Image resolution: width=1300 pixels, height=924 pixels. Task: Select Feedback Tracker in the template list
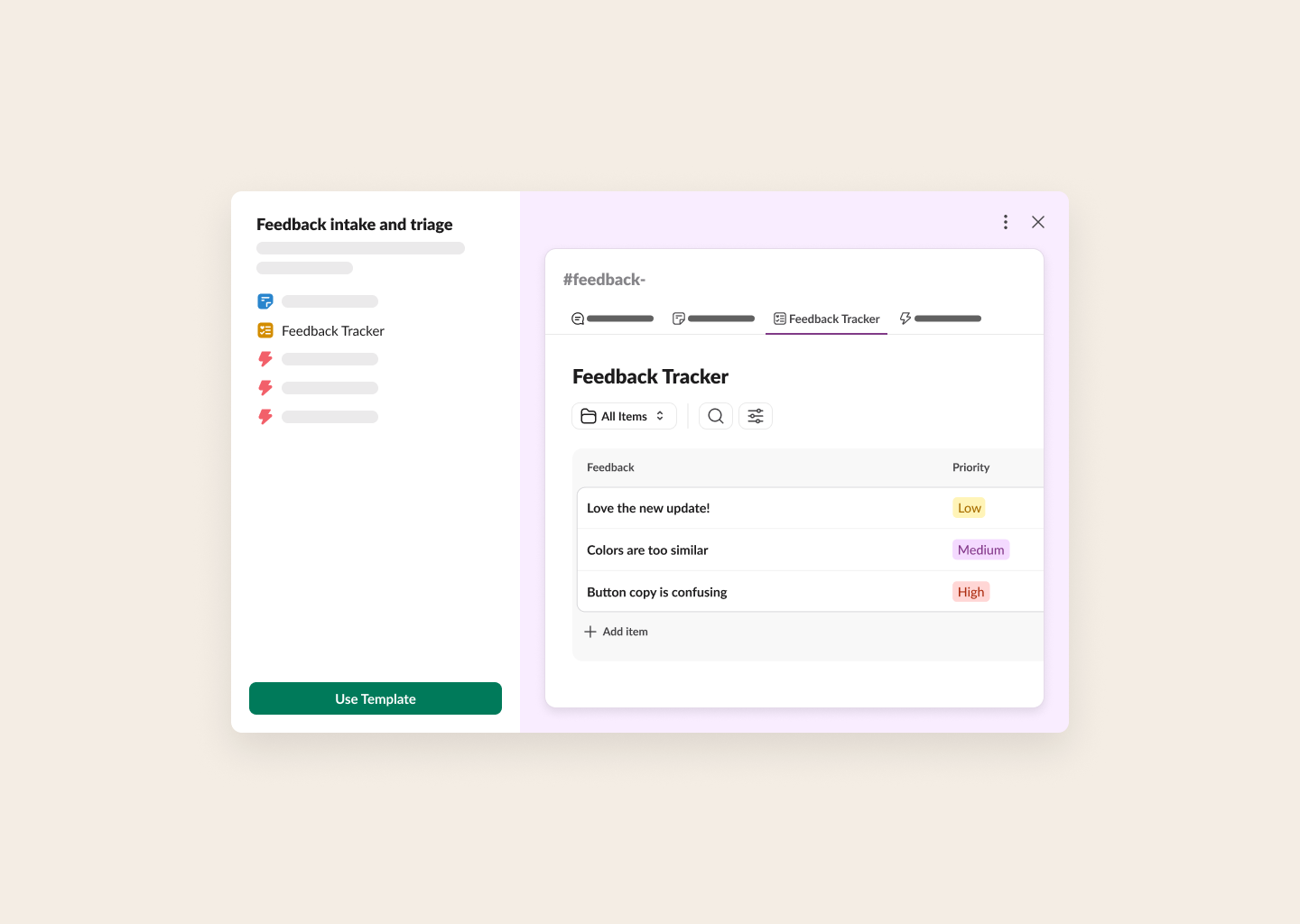[x=332, y=331]
